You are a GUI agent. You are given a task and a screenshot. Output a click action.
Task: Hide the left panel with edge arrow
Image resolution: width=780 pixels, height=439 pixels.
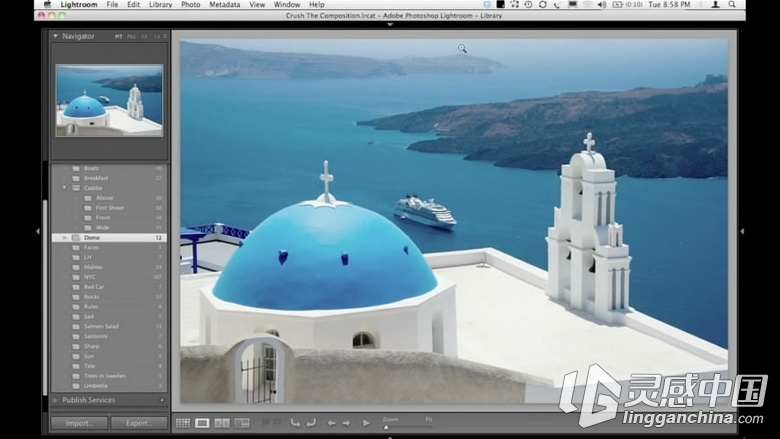(x=38, y=231)
